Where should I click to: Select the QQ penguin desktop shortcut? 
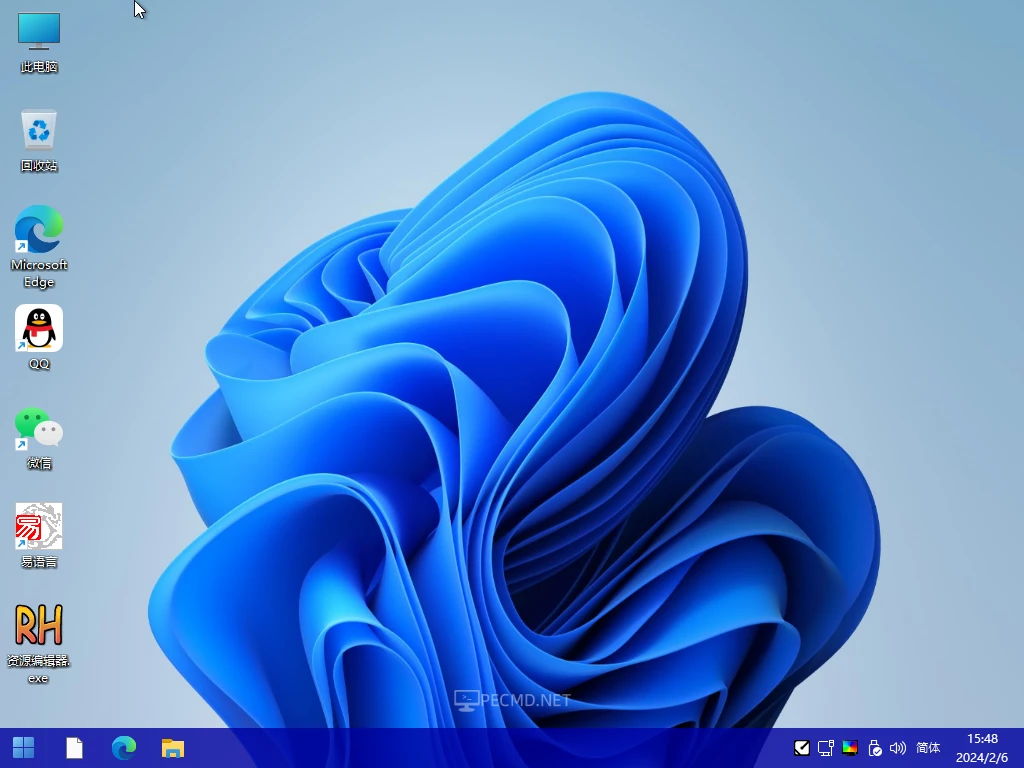(39, 338)
